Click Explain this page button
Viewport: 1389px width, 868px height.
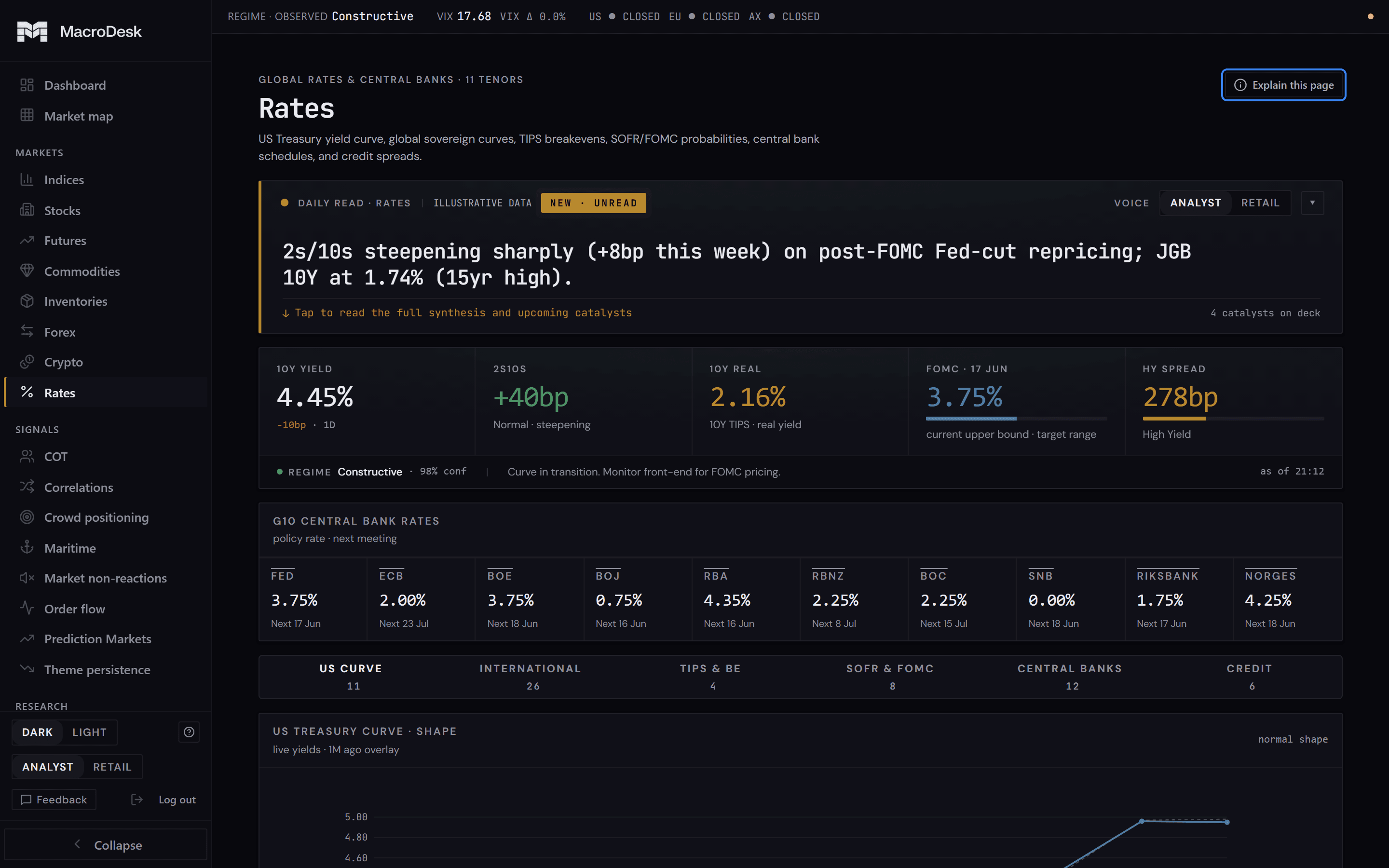pos(1283,85)
